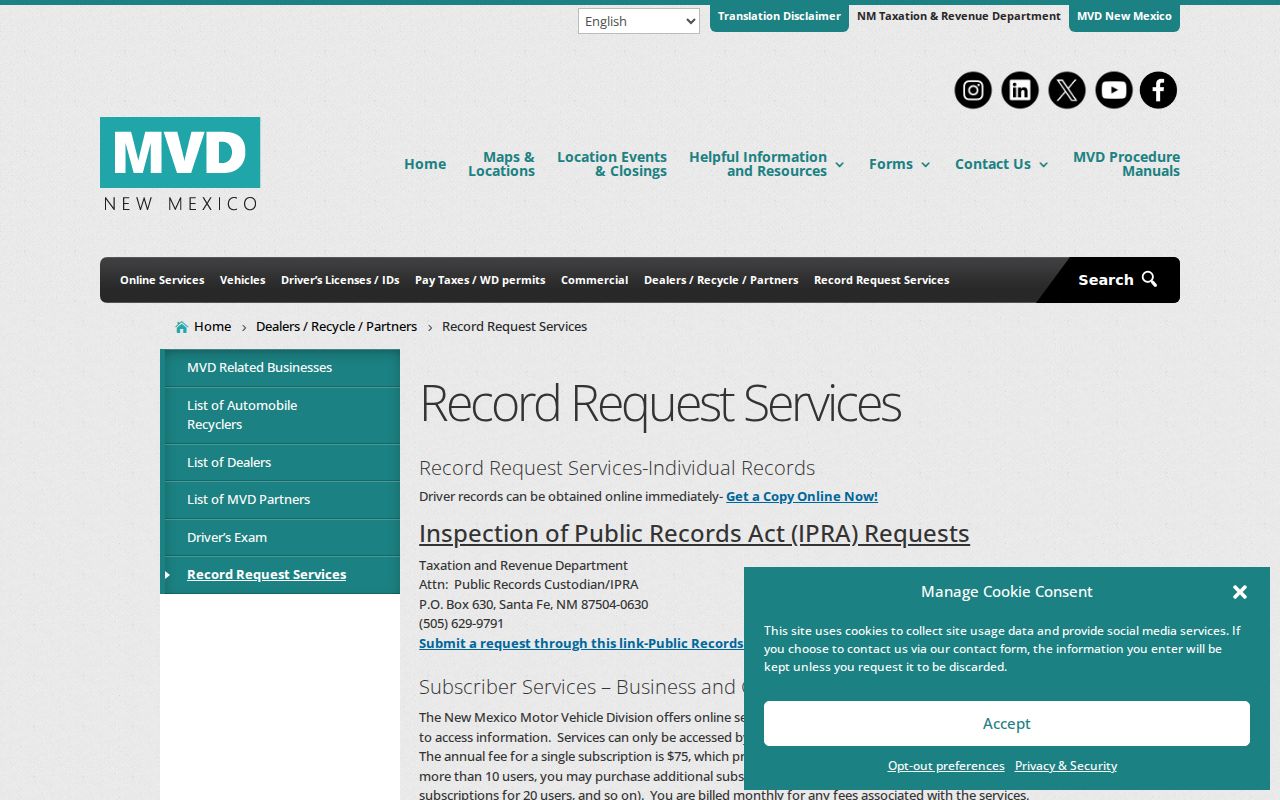Click NM Taxation & Revenue Department tab
This screenshot has height=800, width=1280.
[959, 17]
